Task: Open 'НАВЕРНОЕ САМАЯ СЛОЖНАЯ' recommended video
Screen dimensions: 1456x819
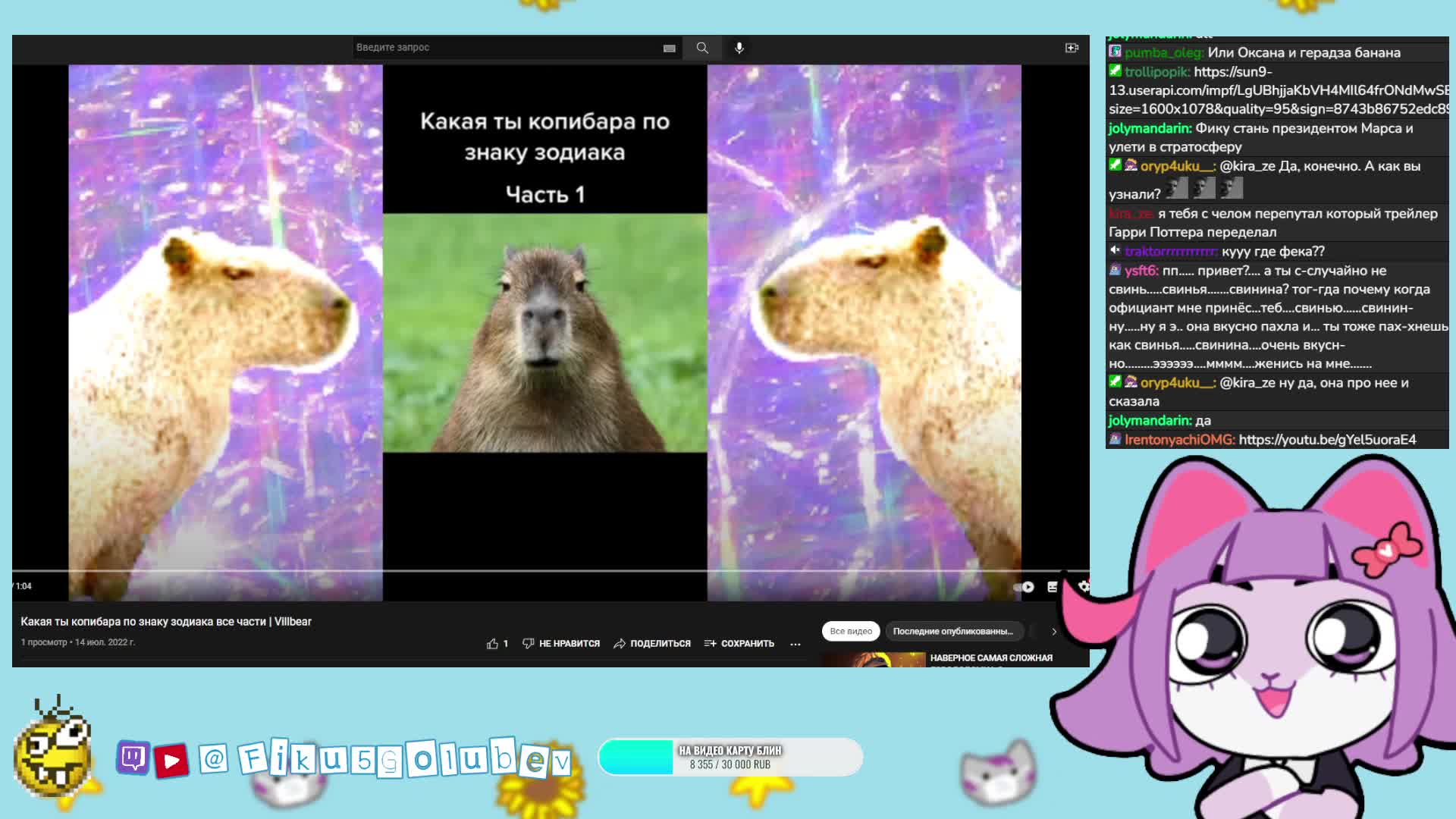Action: point(991,658)
